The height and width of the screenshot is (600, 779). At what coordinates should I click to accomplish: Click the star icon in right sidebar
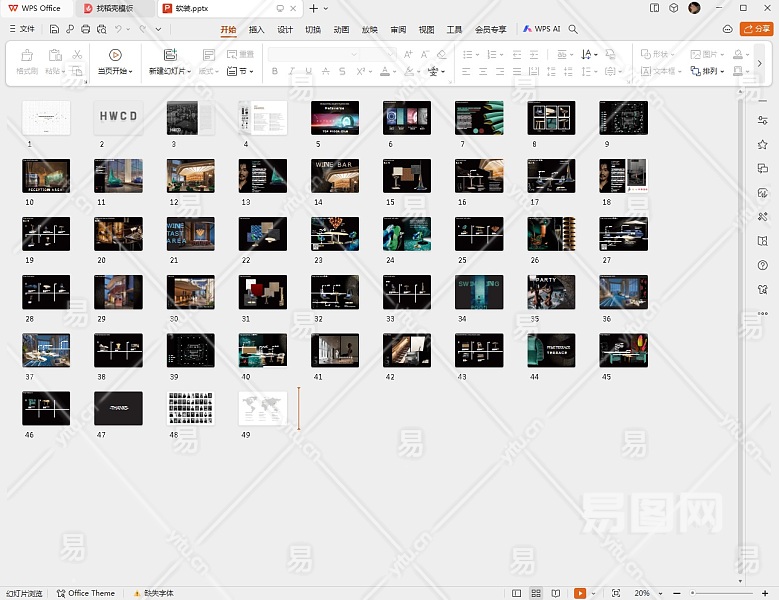[x=763, y=145]
